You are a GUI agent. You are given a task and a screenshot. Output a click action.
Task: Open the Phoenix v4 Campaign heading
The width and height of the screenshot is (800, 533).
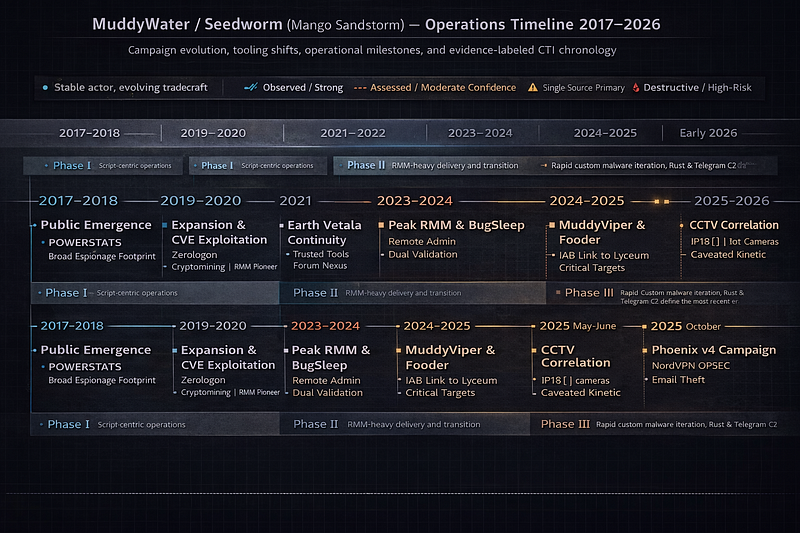pyautogui.click(x=713, y=350)
